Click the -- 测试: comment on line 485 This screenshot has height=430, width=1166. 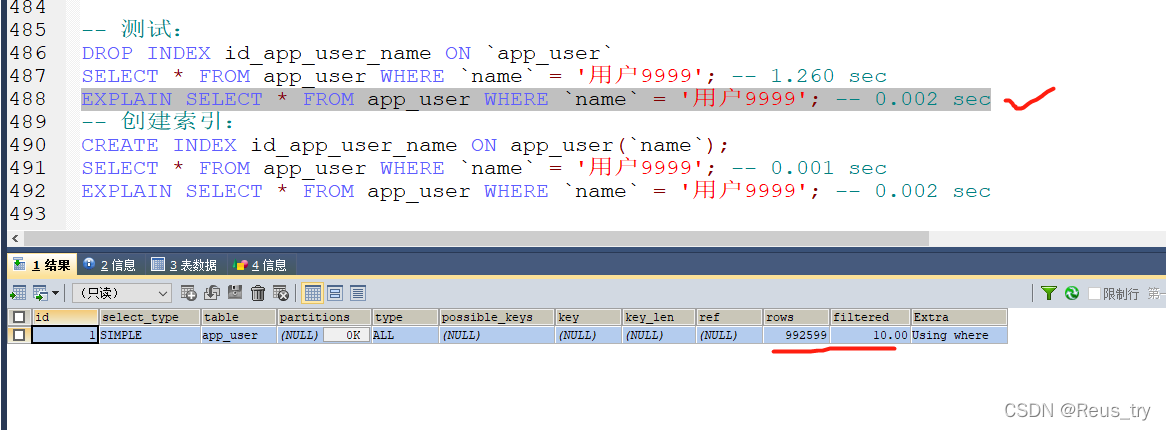point(132,31)
